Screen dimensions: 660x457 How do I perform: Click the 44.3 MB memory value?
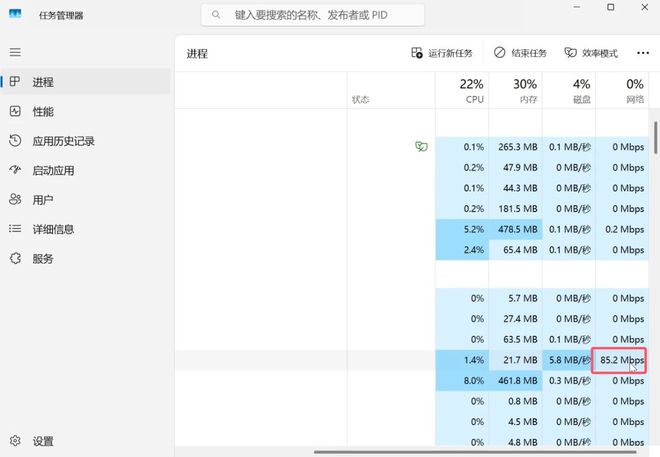pos(520,188)
